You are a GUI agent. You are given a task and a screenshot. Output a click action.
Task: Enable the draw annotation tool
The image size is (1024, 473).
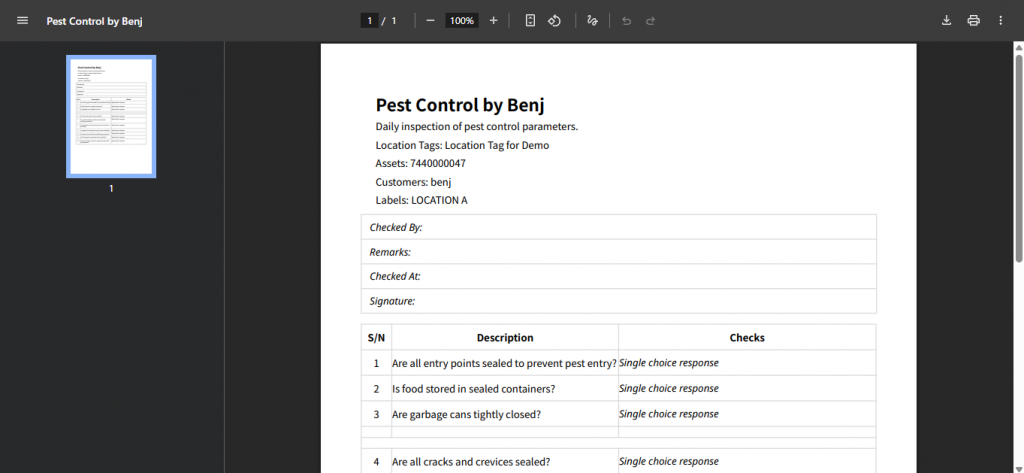pyautogui.click(x=593, y=21)
